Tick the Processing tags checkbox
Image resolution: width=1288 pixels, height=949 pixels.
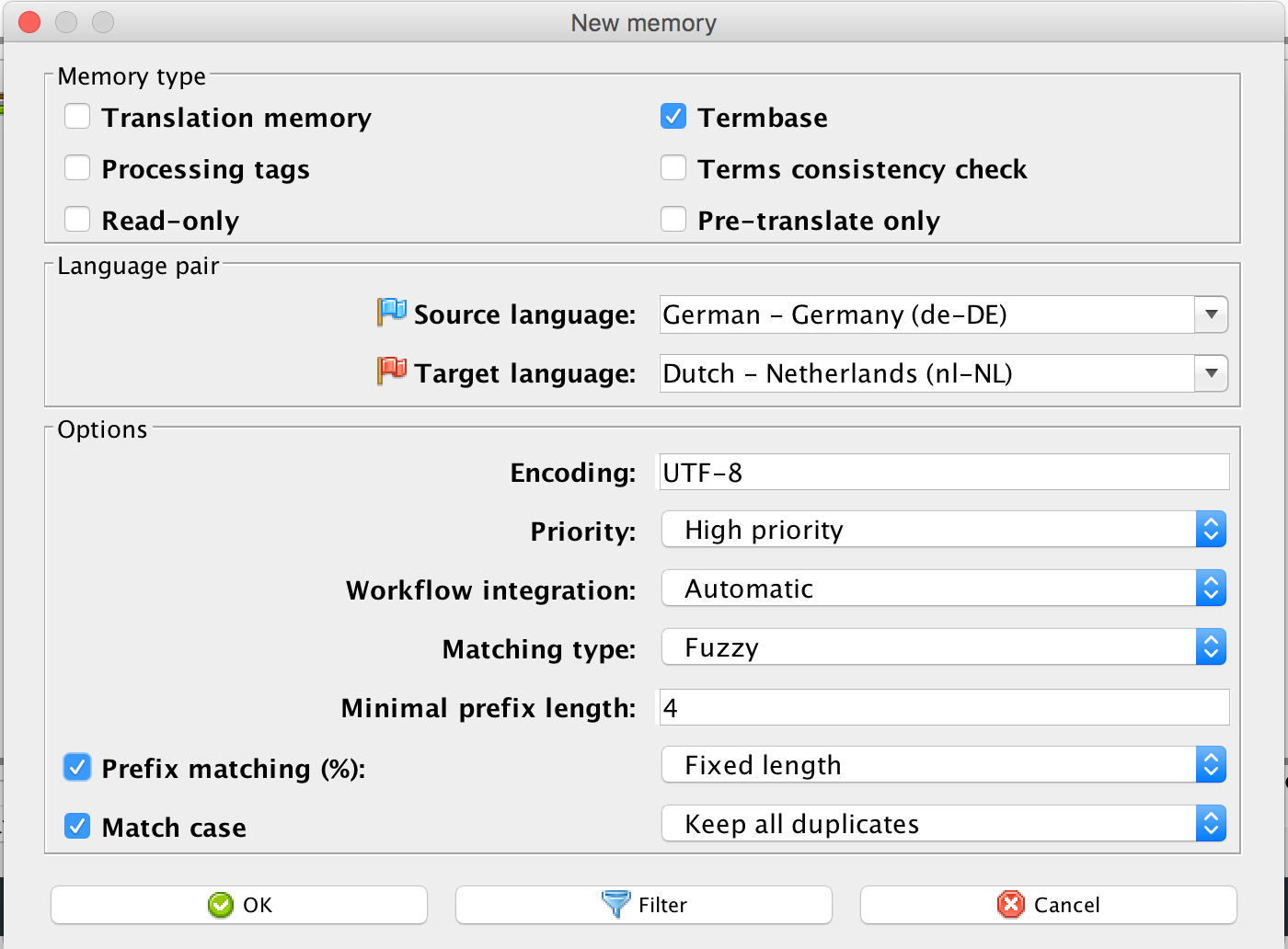point(77,168)
